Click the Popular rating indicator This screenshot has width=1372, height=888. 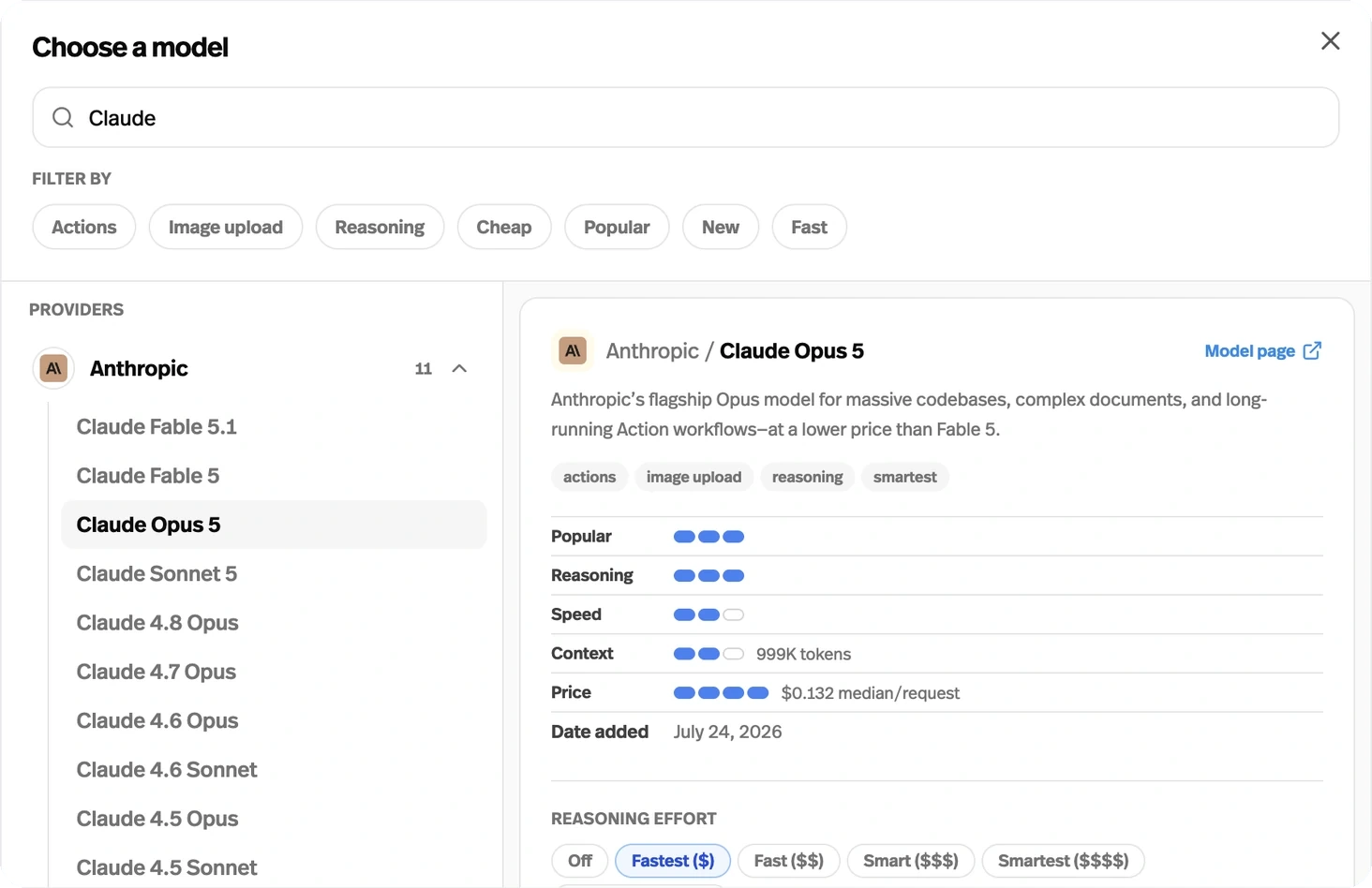tap(708, 537)
